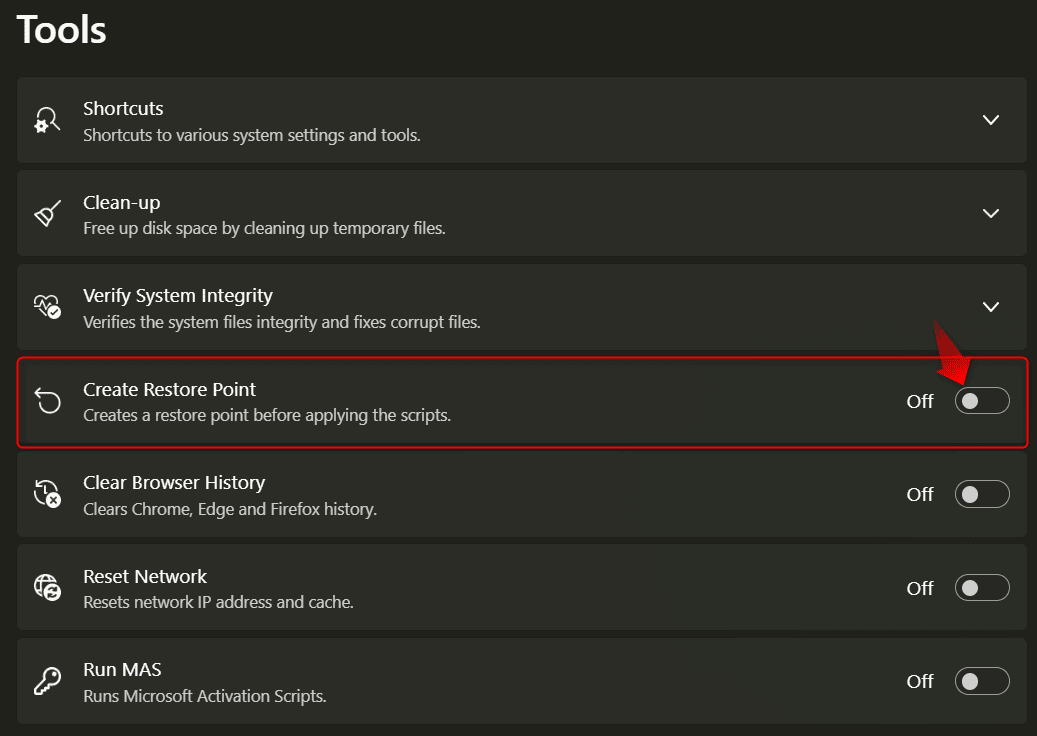Viewport: 1037px width, 736px height.
Task: Turn on Clear Browser History switch
Action: click(982, 494)
